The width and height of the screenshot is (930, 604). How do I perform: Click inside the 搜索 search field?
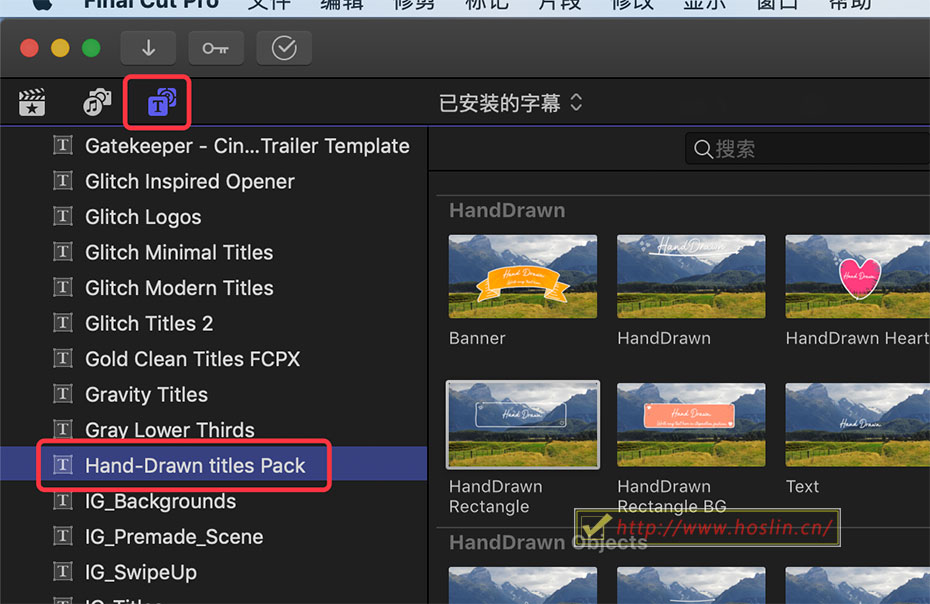tap(808, 148)
